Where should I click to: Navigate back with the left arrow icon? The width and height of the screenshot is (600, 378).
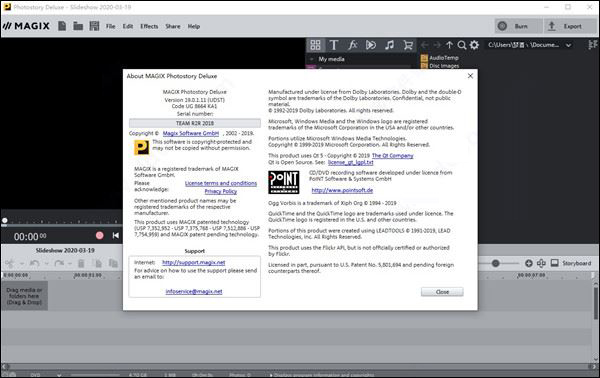[424, 45]
